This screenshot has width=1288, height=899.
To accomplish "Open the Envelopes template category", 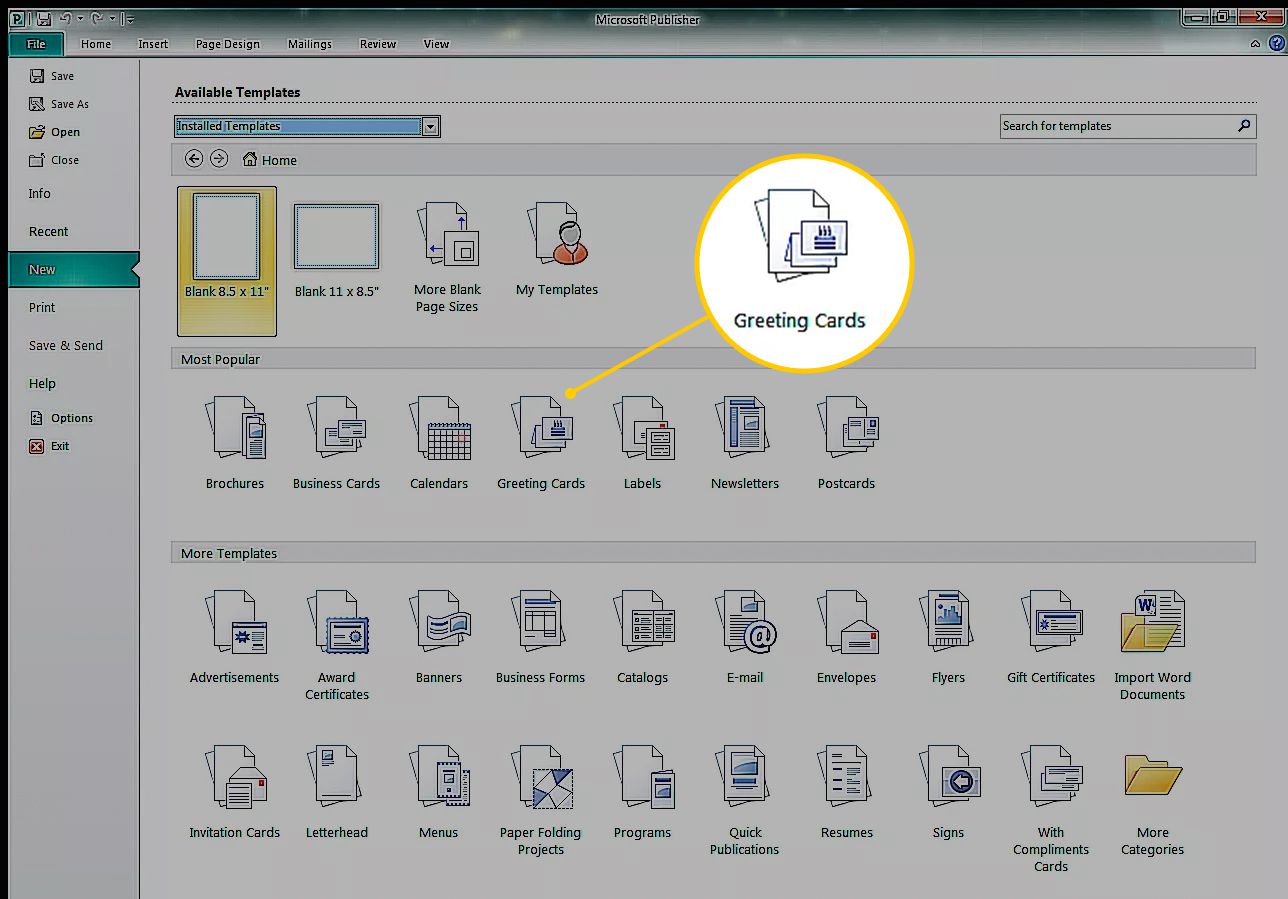I will coord(847,636).
